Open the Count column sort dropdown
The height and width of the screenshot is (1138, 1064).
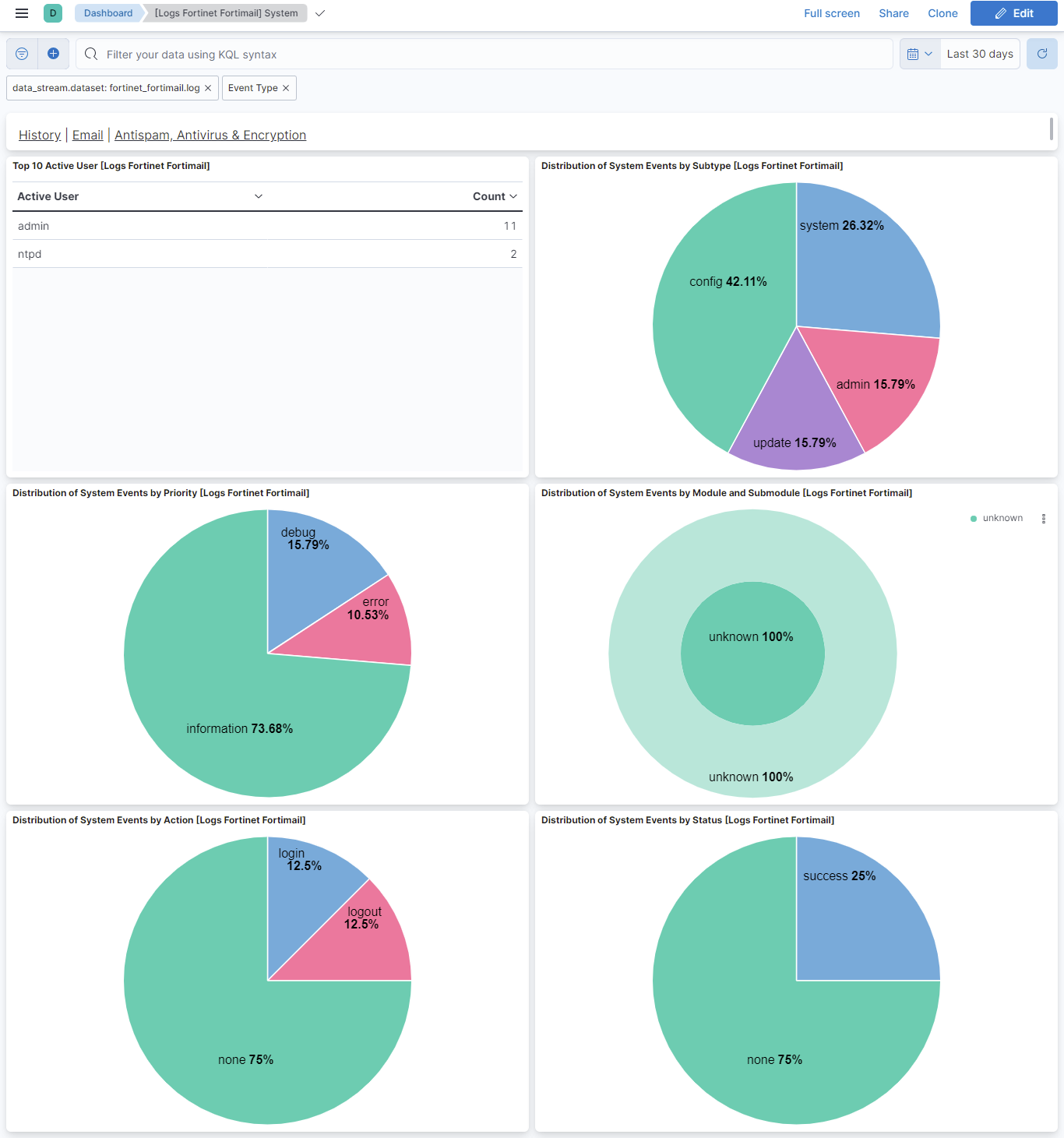512,196
